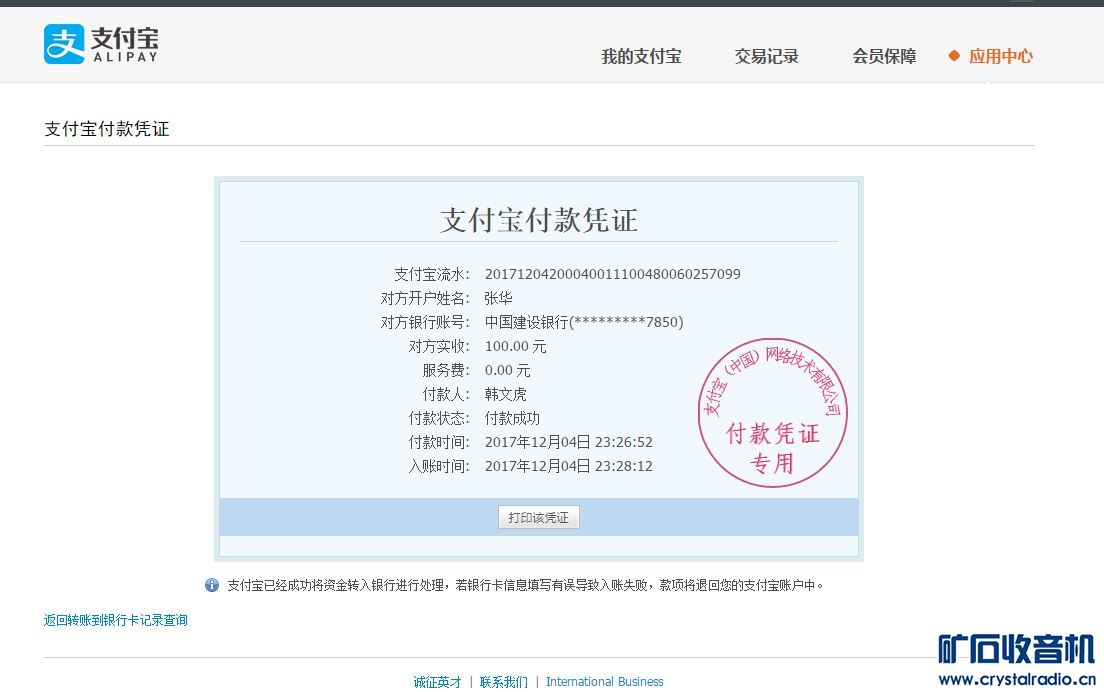The image size is (1104, 692).
Task: Click the received amount 100.00 元
Action: coord(515,346)
